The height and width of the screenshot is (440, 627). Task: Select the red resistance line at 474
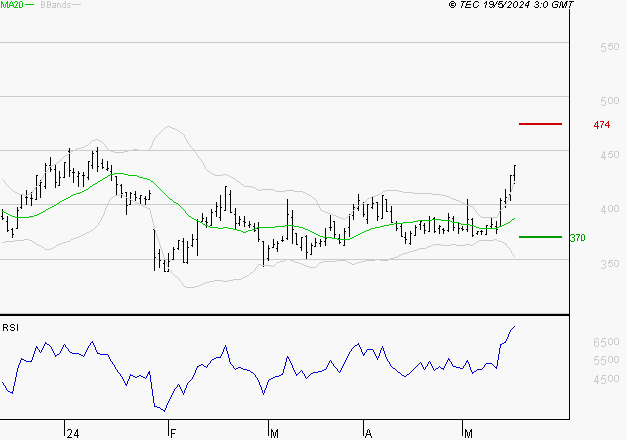pos(540,124)
